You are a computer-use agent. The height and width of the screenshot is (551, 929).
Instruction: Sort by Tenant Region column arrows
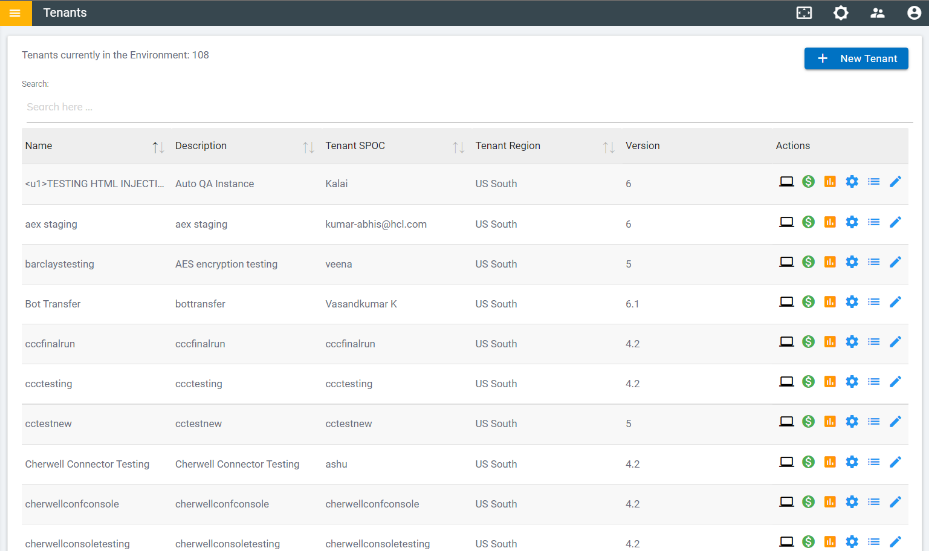pyautogui.click(x=608, y=147)
